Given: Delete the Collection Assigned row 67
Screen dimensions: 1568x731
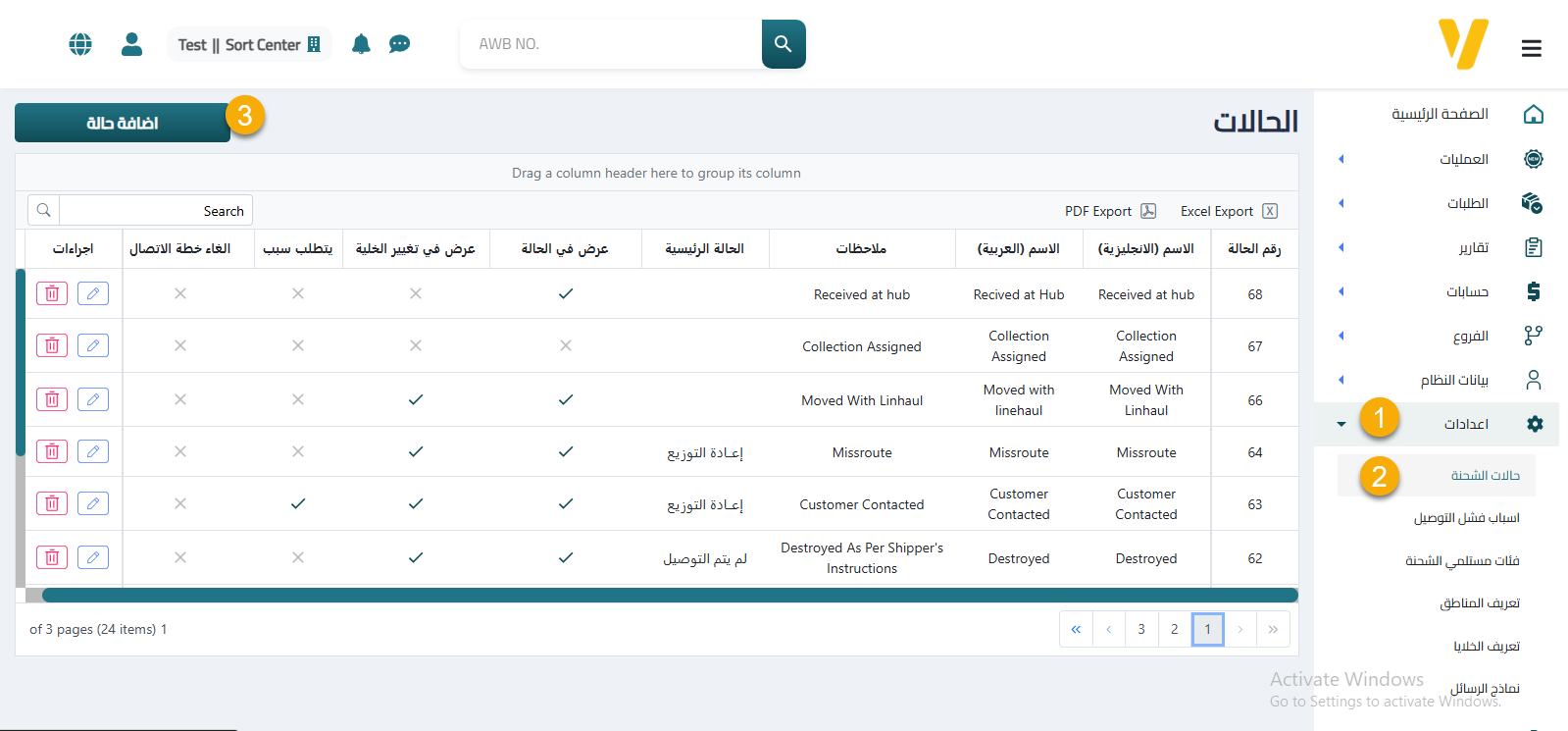Looking at the screenshot, I should [52, 345].
